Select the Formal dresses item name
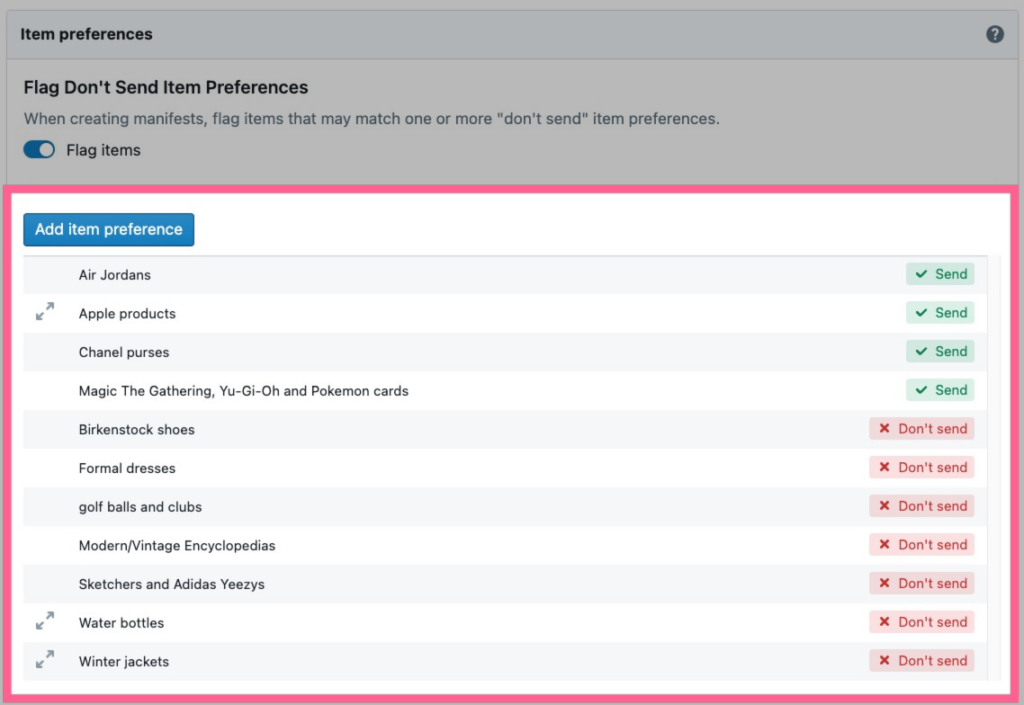1024x705 pixels. point(127,468)
